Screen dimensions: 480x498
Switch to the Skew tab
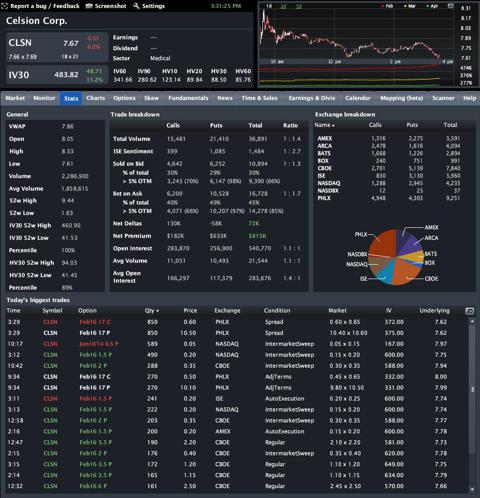pyautogui.click(x=151, y=98)
